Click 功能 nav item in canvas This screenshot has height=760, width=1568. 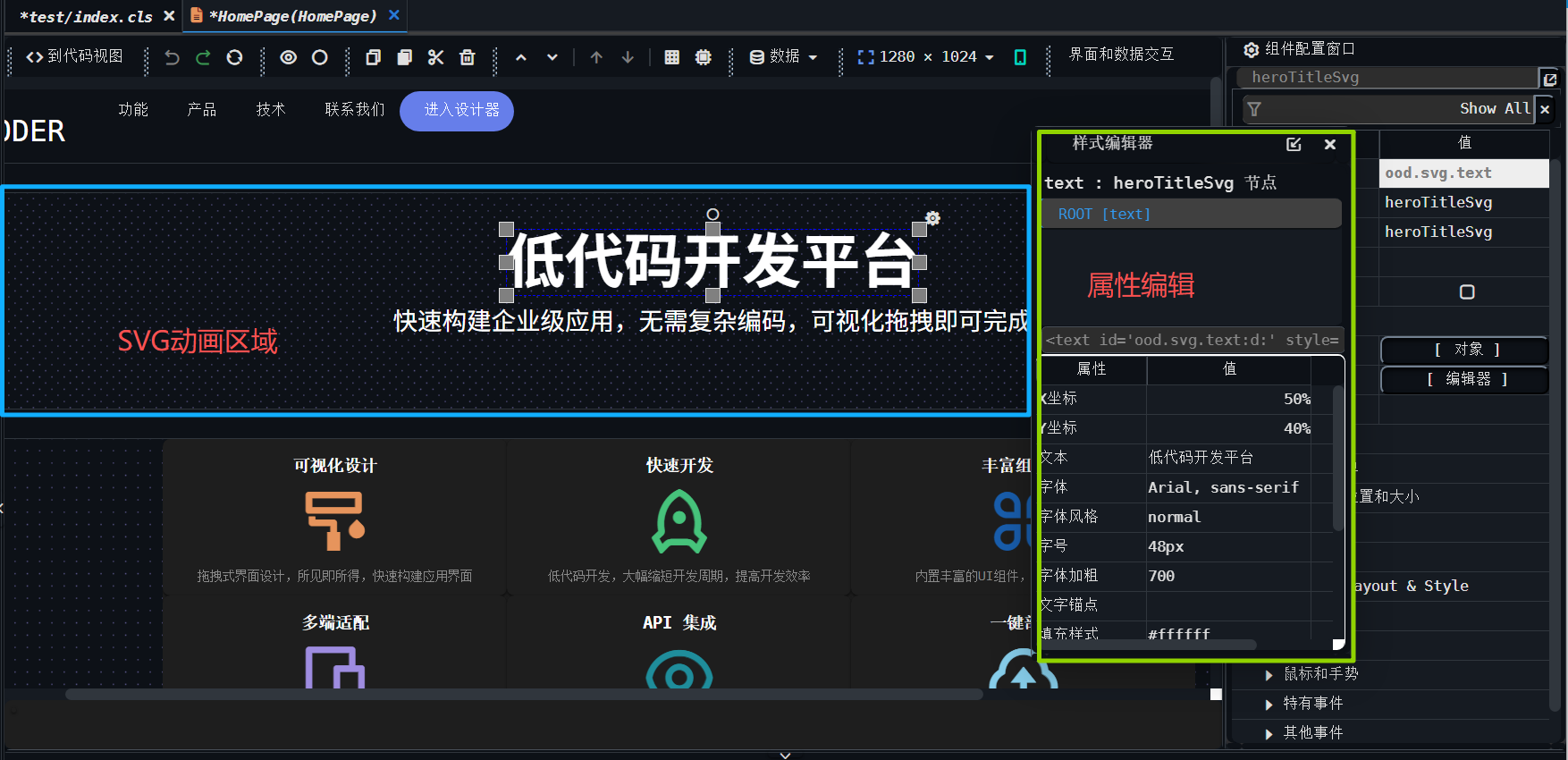133,109
